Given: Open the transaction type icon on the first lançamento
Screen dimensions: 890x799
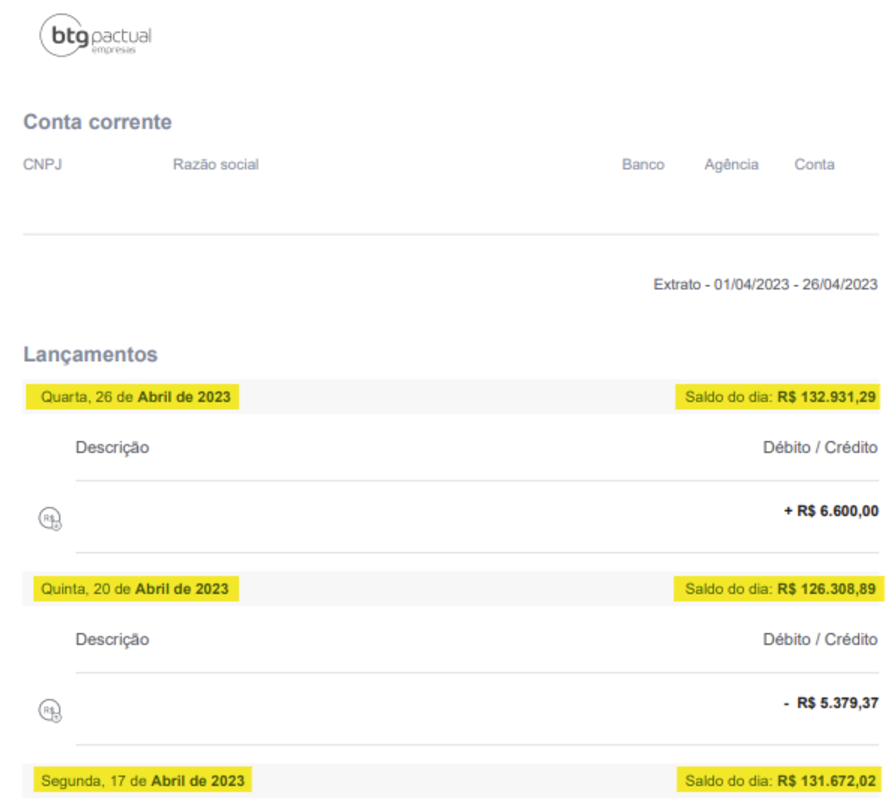Looking at the screenshot, I should point(51,518).
